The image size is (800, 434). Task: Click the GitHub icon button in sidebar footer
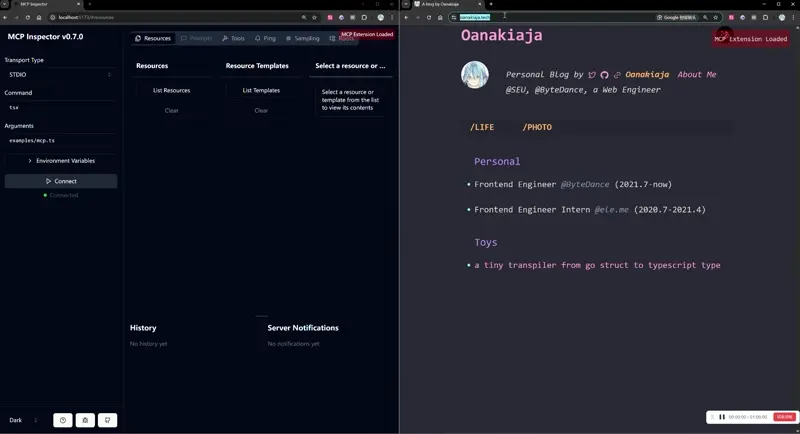108,420
